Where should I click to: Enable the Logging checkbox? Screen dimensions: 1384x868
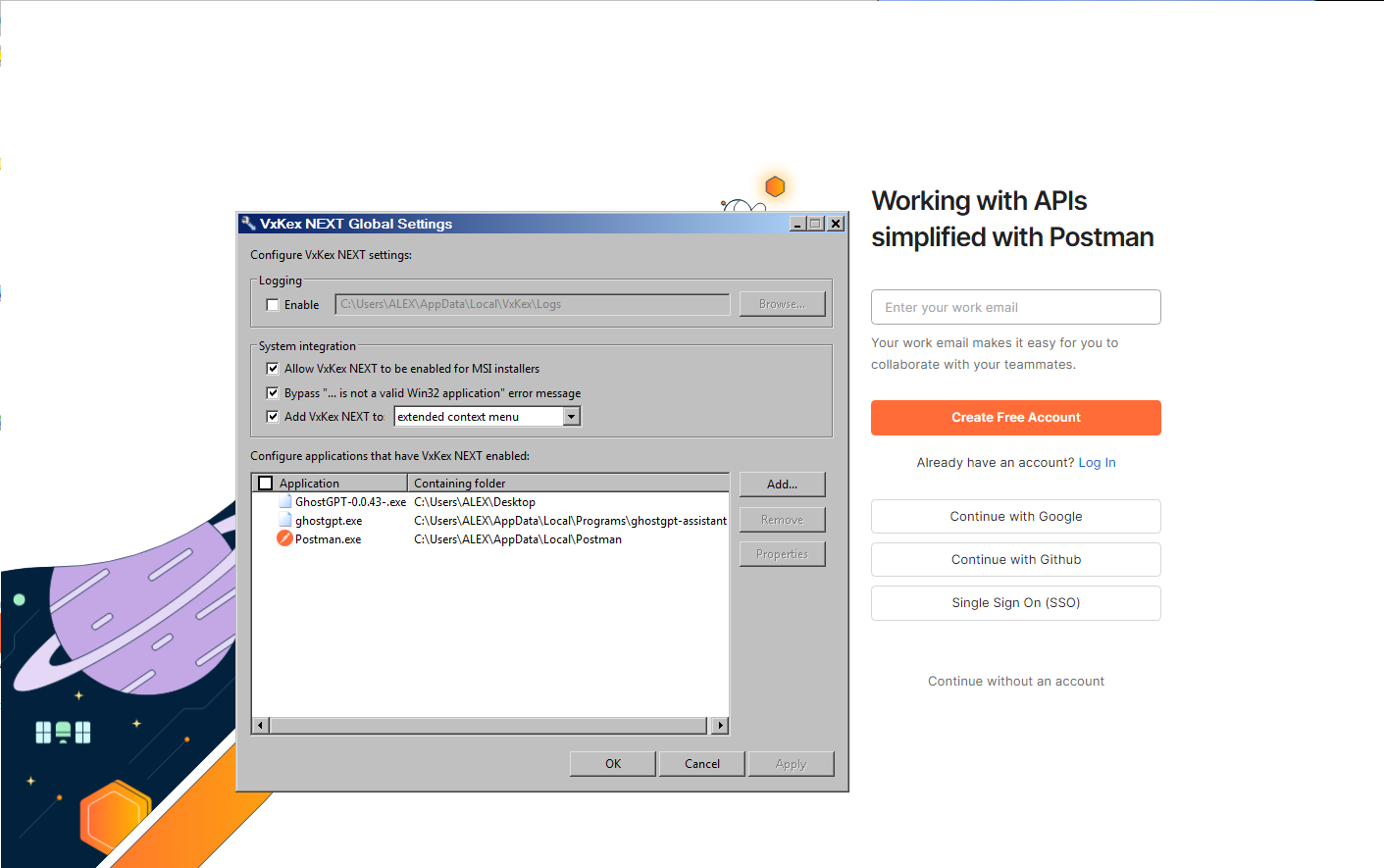273,305
